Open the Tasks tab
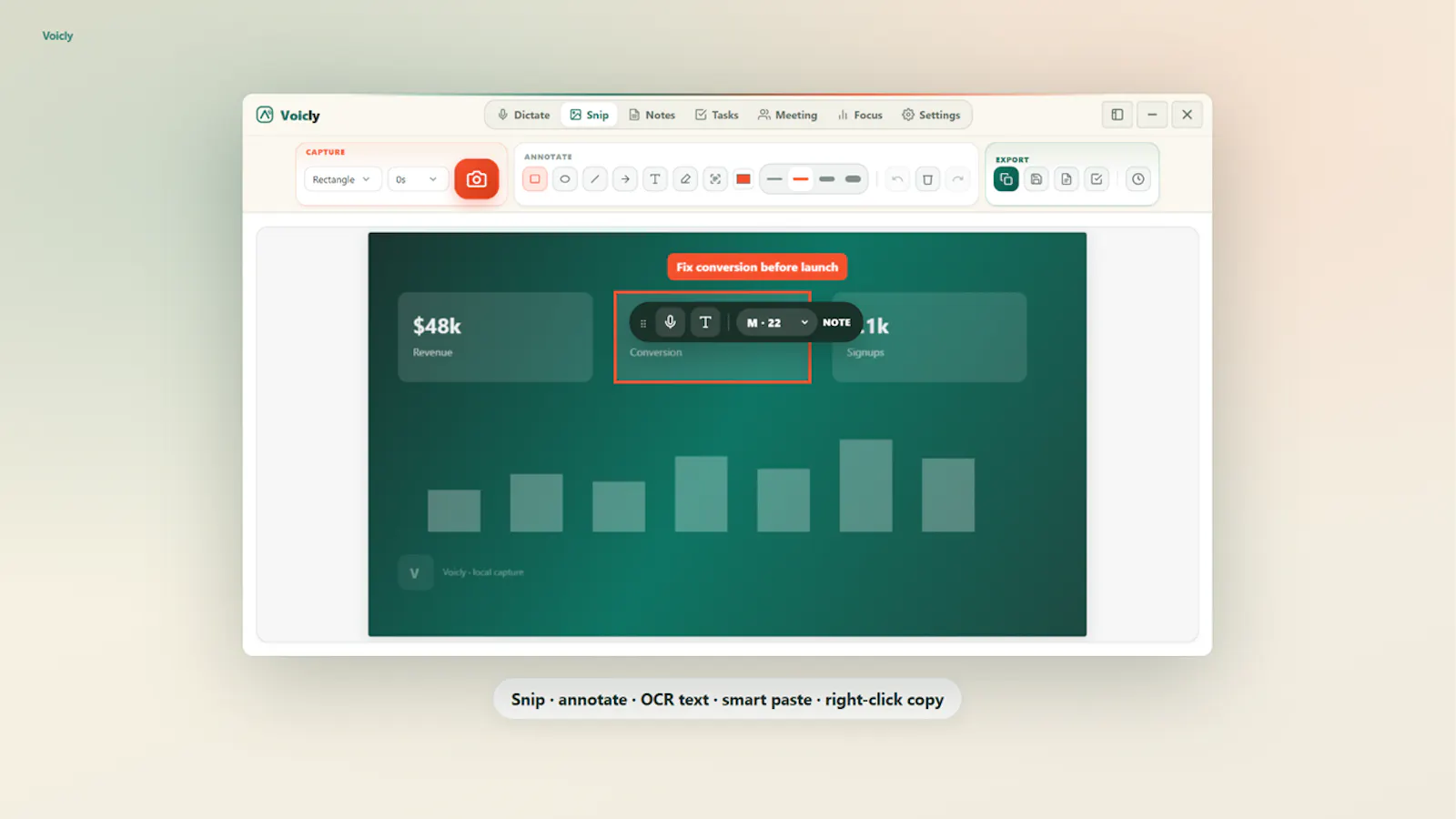1456x819 pixels. [x=717, y=115]
